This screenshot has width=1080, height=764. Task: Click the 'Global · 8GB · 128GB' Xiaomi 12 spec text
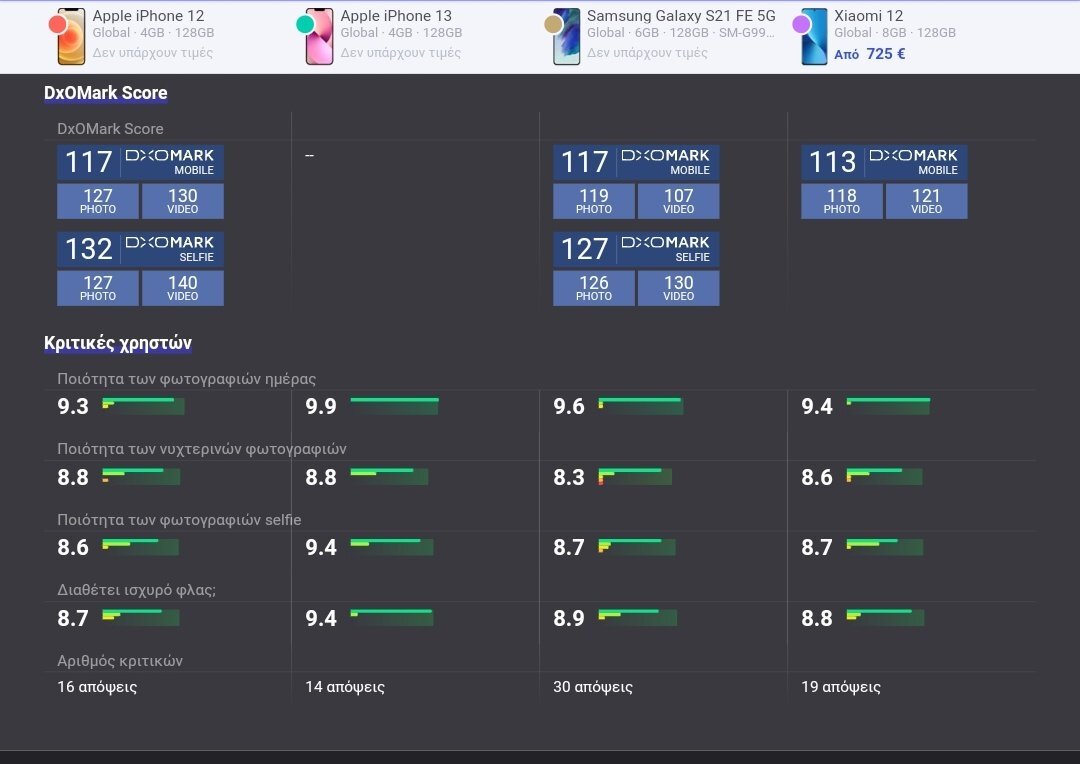pos(895,32)
